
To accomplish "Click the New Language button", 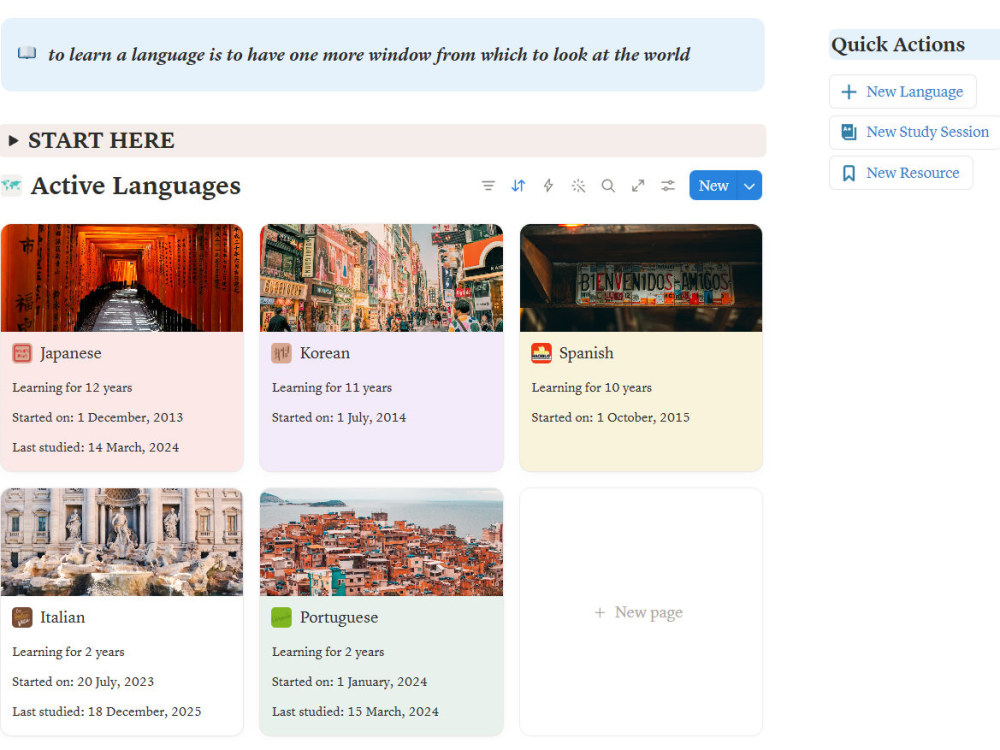I will [902, 92].
